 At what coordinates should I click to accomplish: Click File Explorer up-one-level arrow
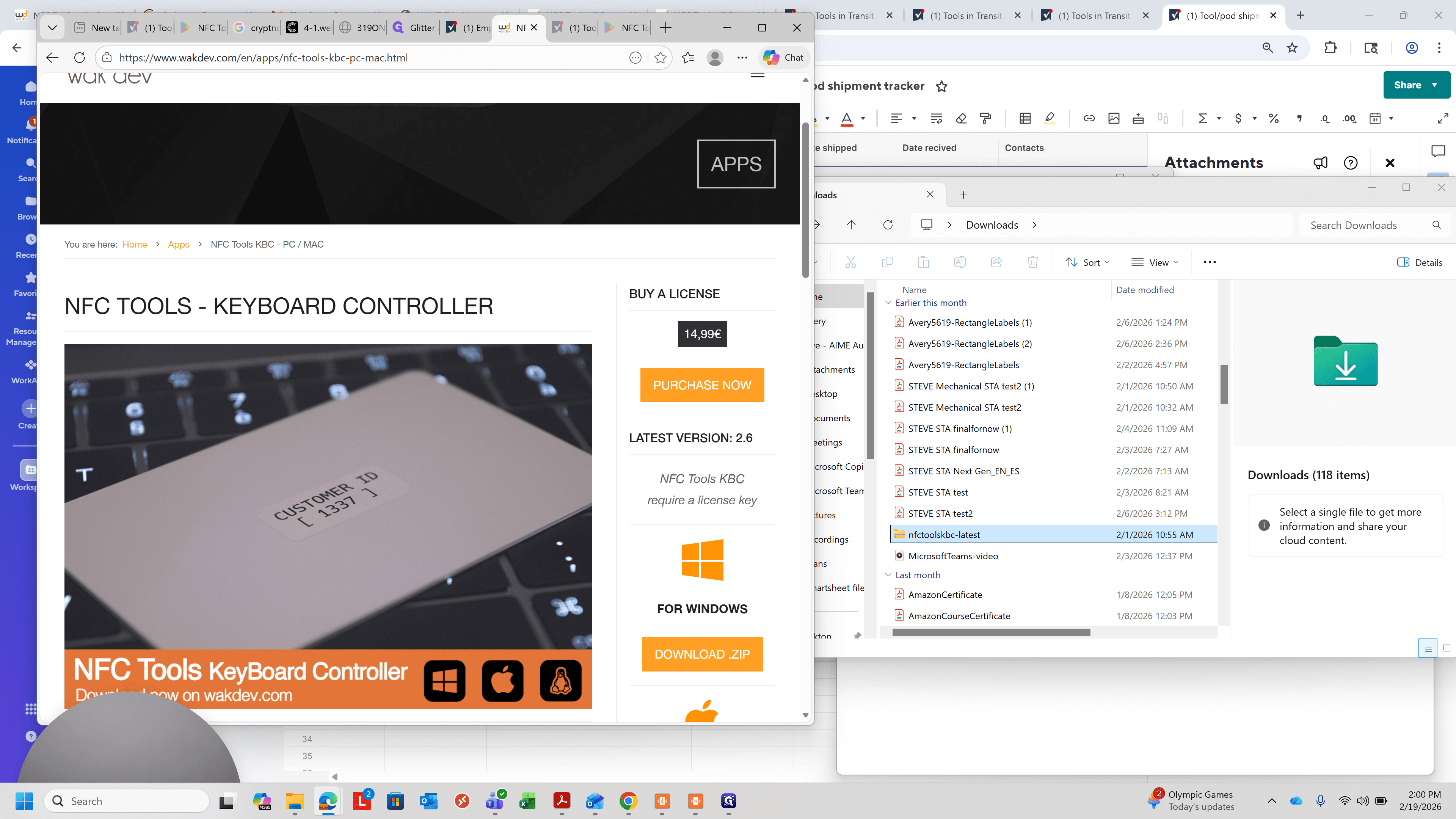[851, 225]
